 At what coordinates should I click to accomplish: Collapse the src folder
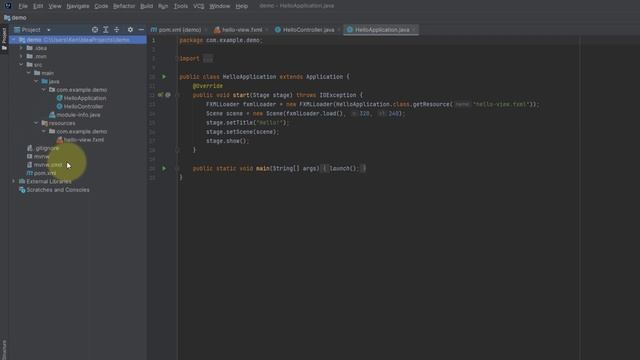pos(21,64)
